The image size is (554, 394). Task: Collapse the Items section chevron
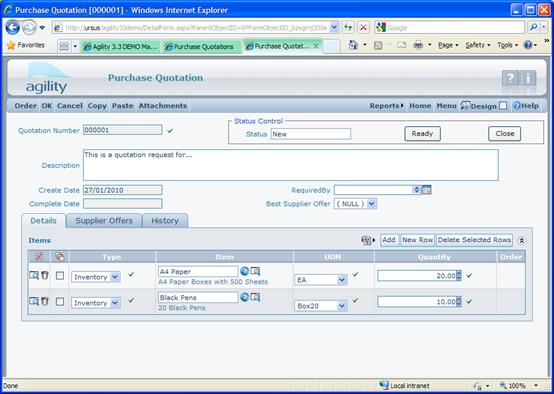[521, 240]
